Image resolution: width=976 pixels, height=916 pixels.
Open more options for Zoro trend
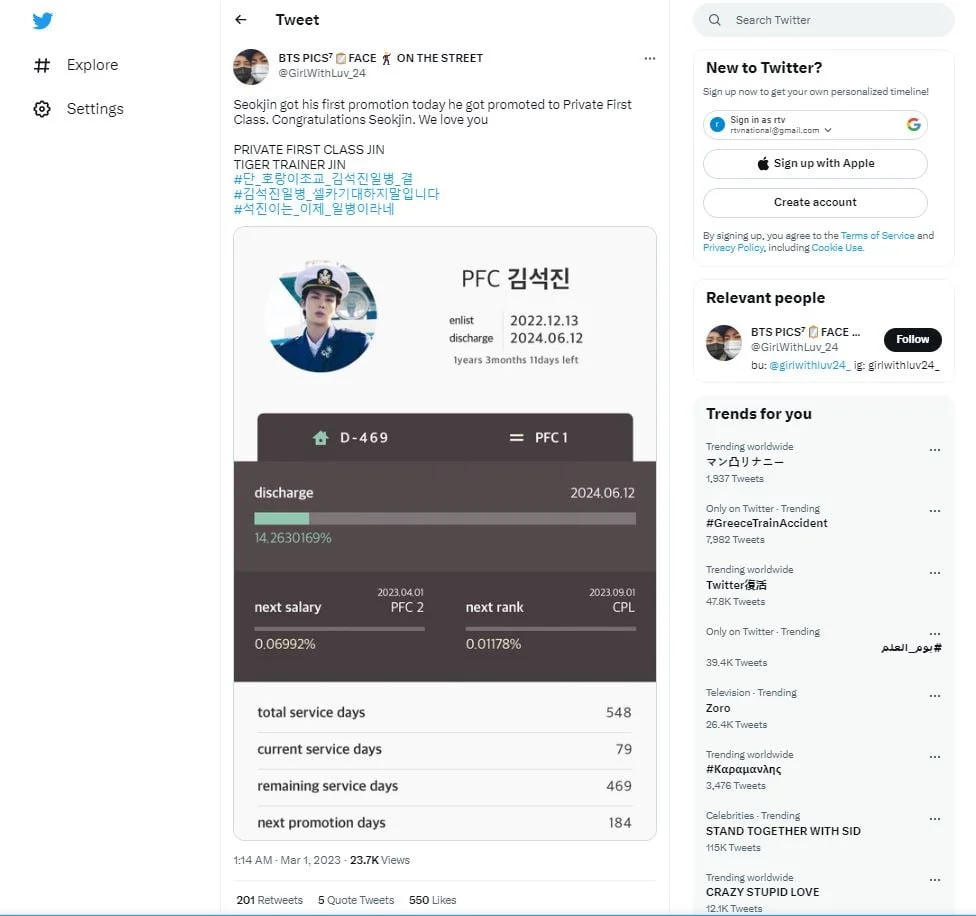point(934,696)
